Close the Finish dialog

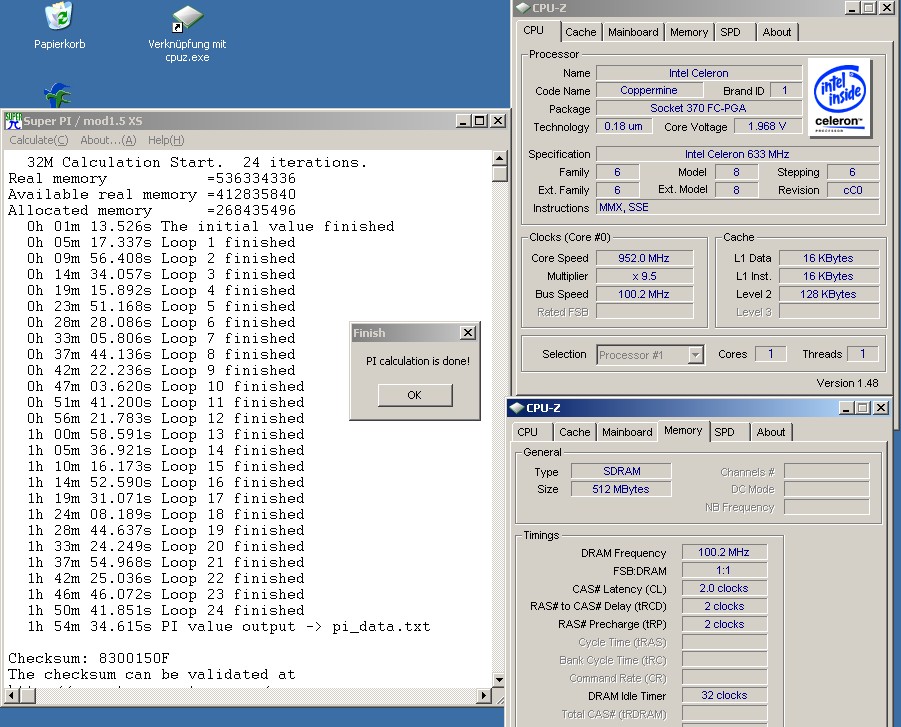point(468,333)
